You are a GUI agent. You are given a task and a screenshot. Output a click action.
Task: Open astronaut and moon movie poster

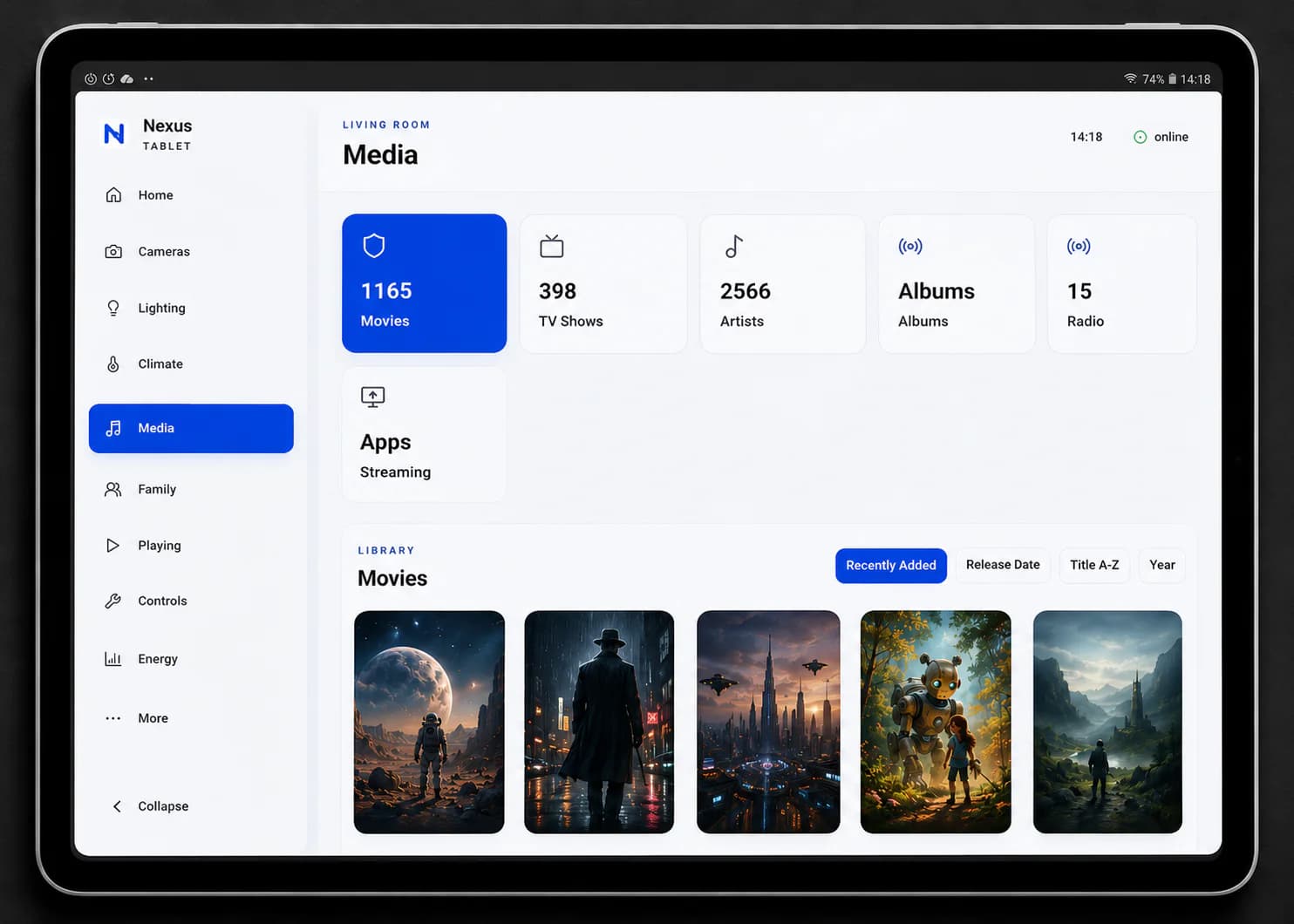tap(429, 722)
